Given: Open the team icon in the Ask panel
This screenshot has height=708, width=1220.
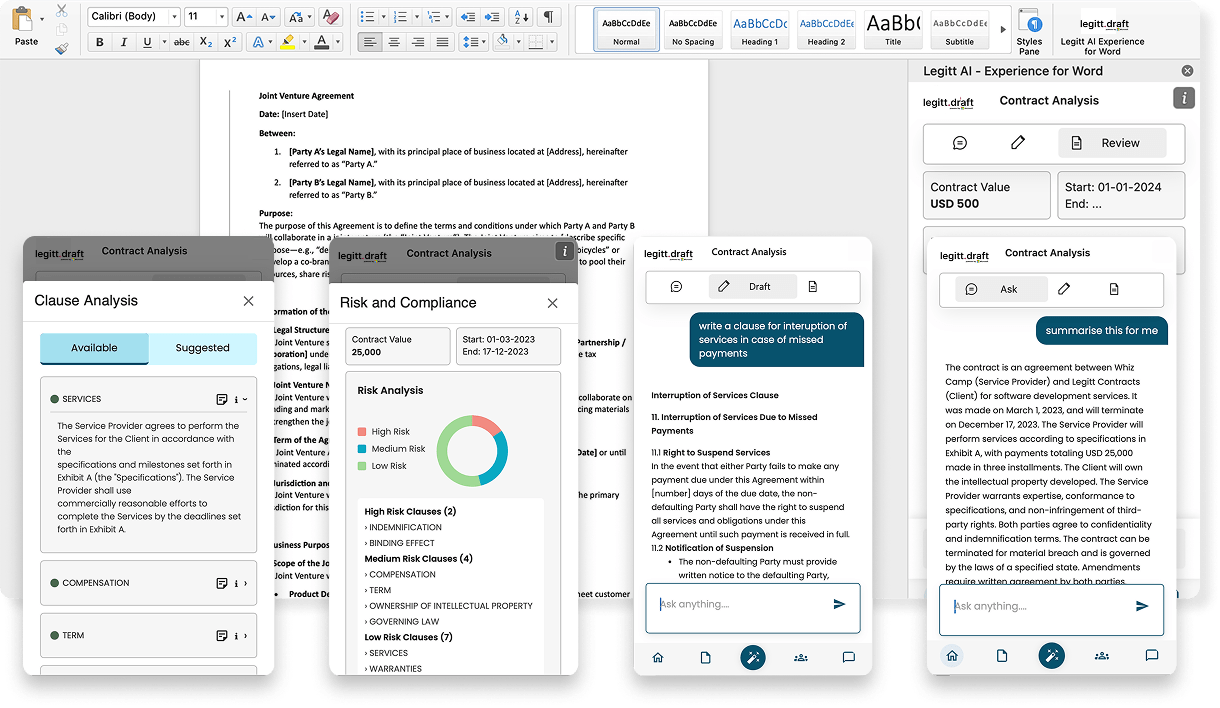Looking at the screenshot, I should click(1101, 656).
